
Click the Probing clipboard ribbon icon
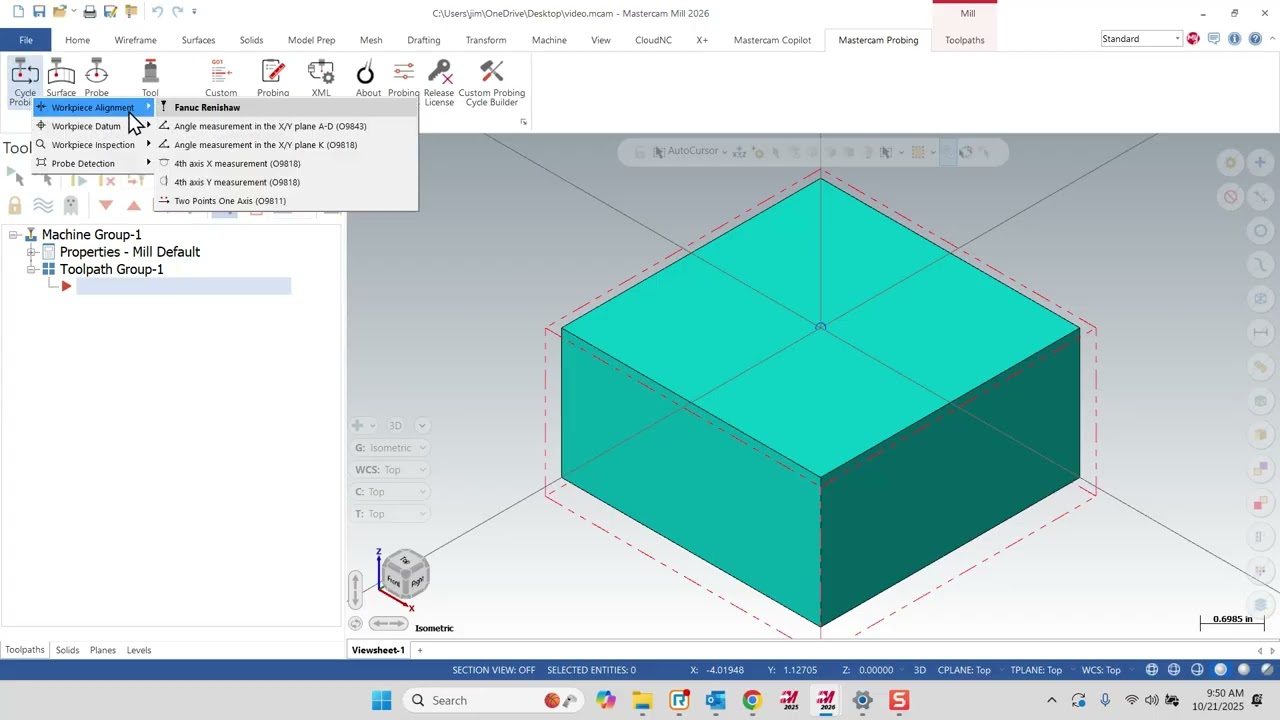click(x=273, y=78)
